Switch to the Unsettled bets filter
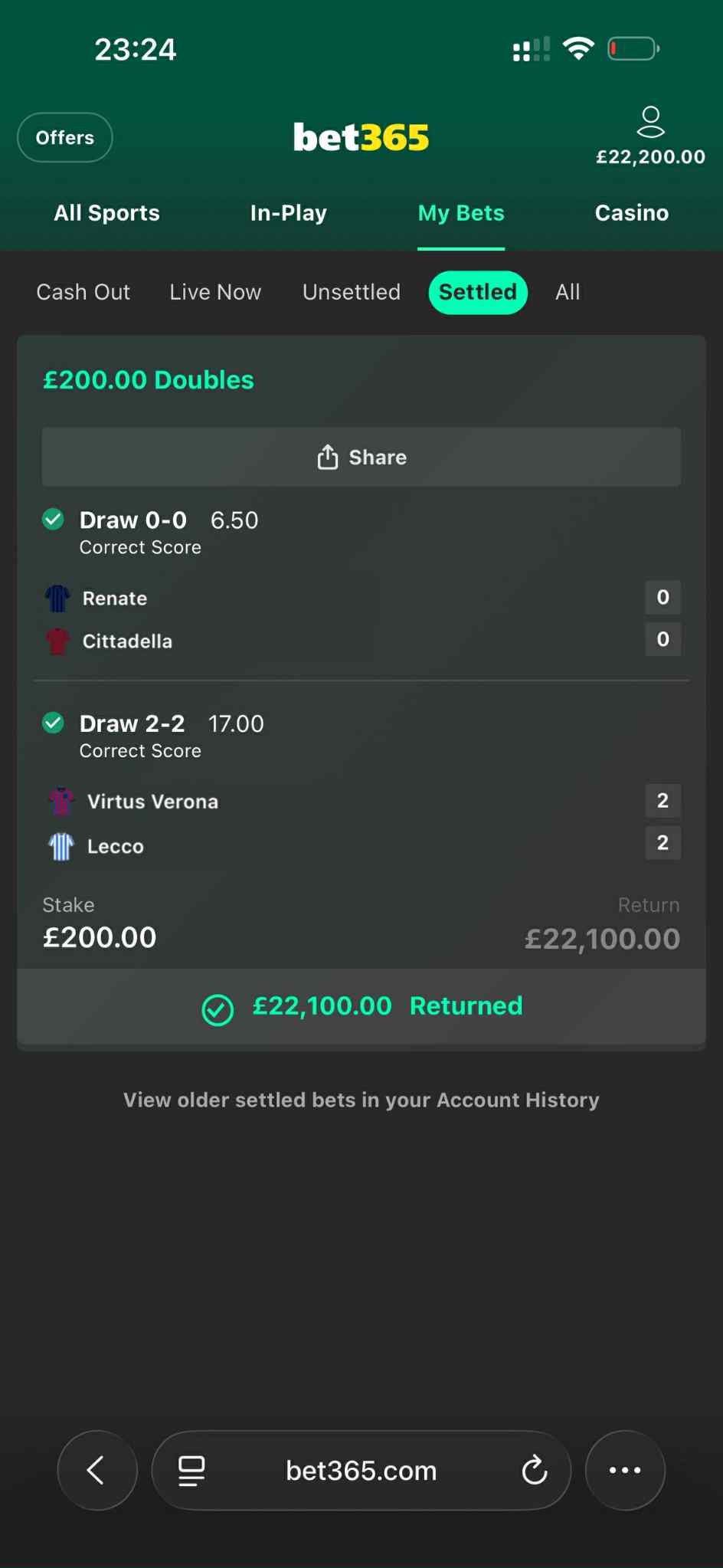The width and height of the screenshot is (723, 1568). point(352,292)
